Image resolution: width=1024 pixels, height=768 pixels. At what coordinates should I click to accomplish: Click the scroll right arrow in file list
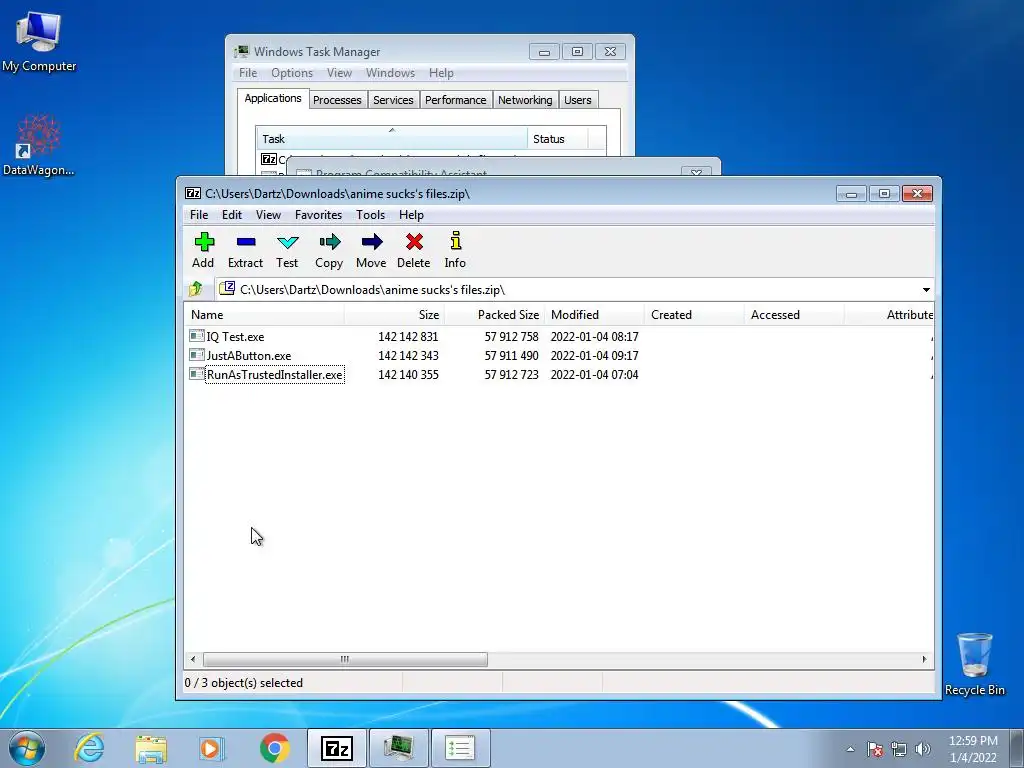[924, 660]
